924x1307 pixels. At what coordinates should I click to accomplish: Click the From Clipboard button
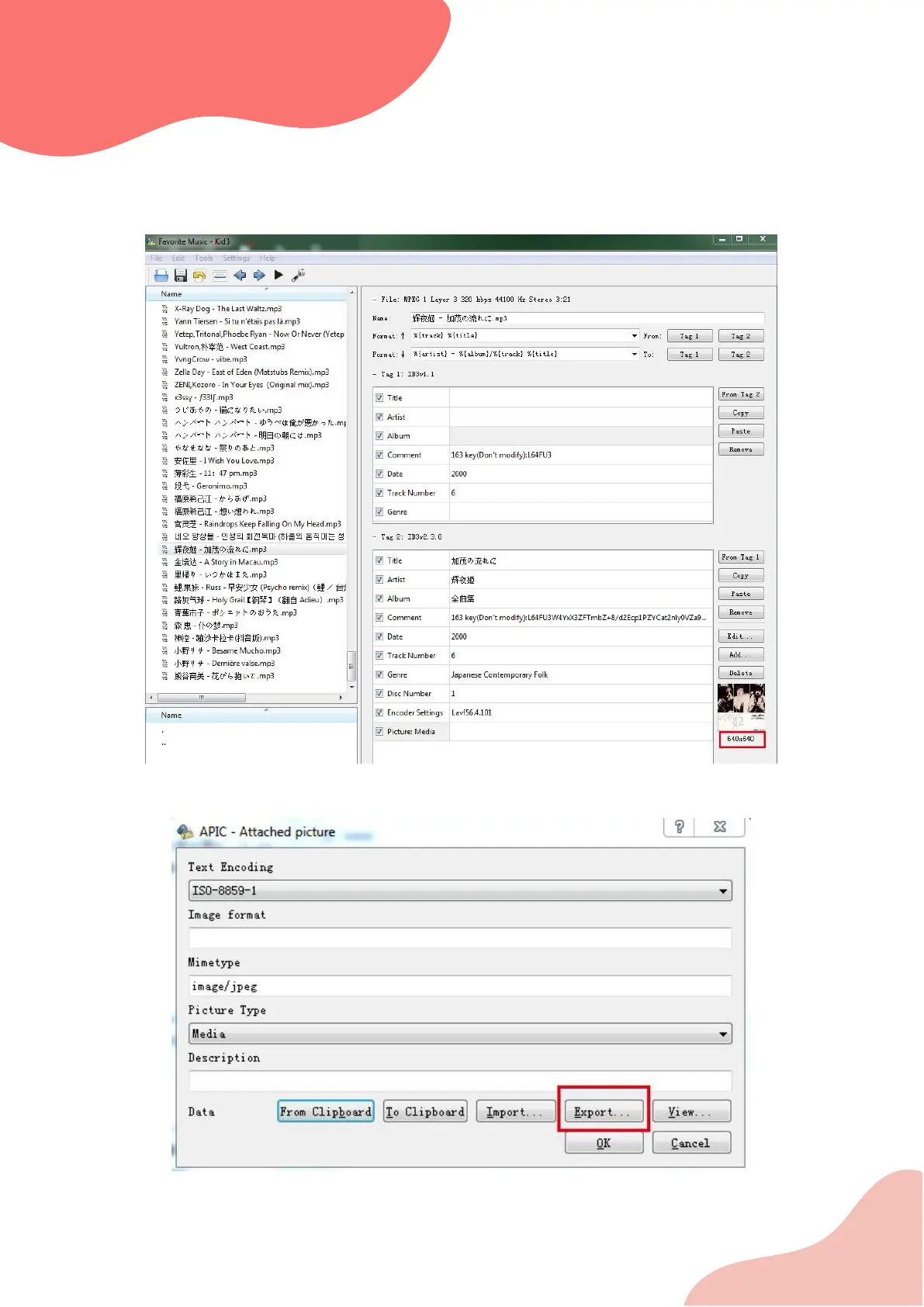326,1112
